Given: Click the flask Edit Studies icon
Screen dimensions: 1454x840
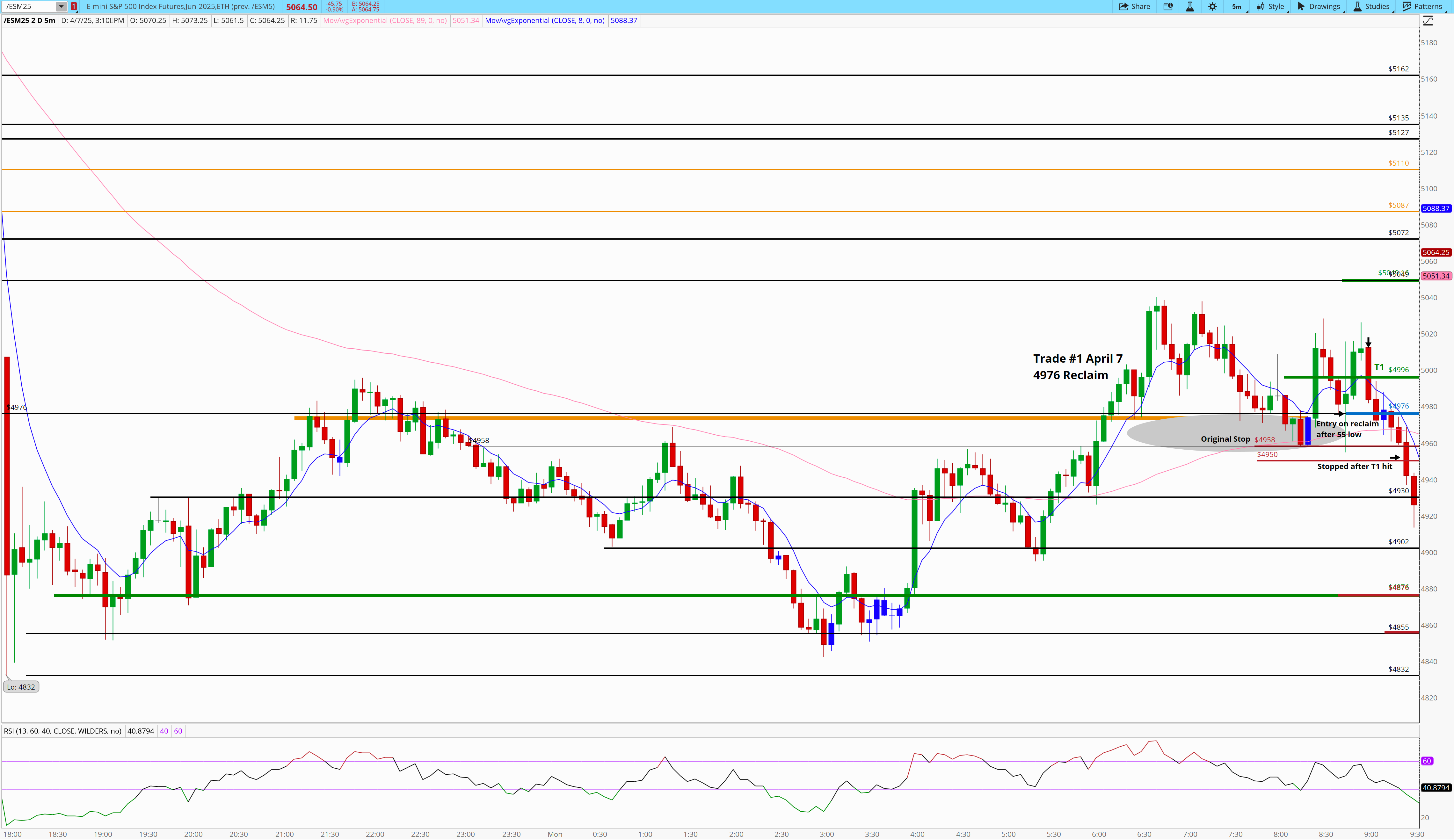Looking at the screenshot, I should point(1190,6).
